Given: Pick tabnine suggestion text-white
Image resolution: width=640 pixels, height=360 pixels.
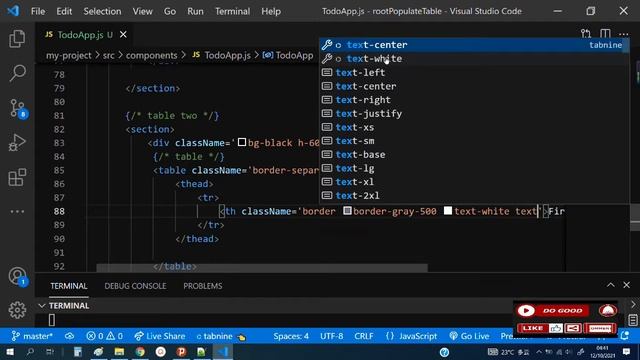Looking at the screenshot, I should 473,59.
